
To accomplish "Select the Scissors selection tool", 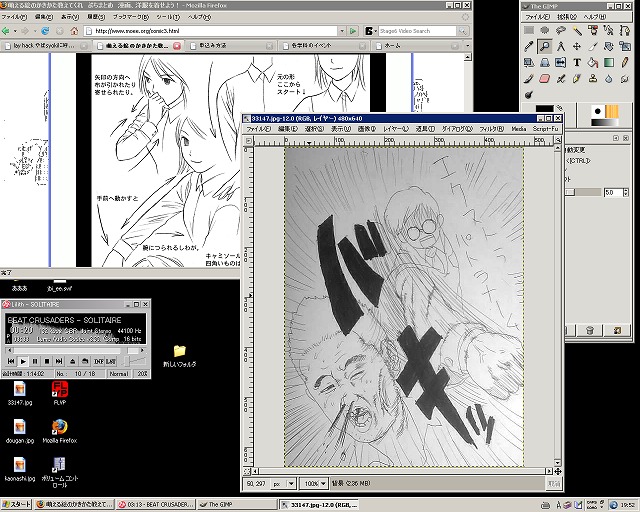I will [609, 30].
